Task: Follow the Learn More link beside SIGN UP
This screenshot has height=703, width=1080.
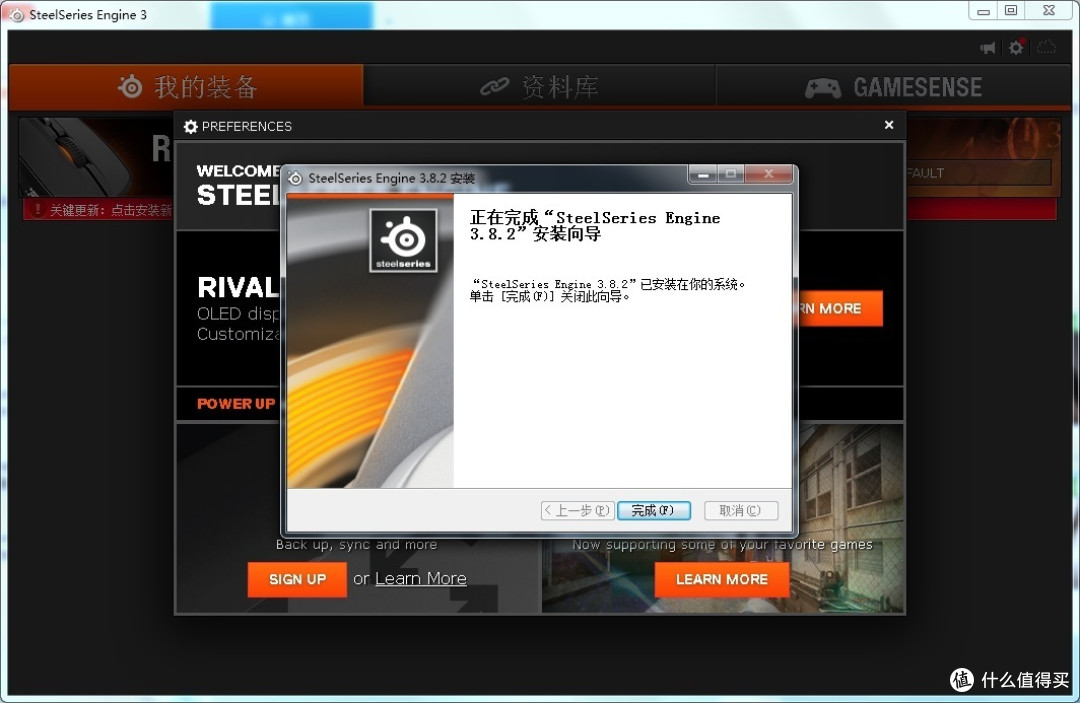Action: pos(420,578)
